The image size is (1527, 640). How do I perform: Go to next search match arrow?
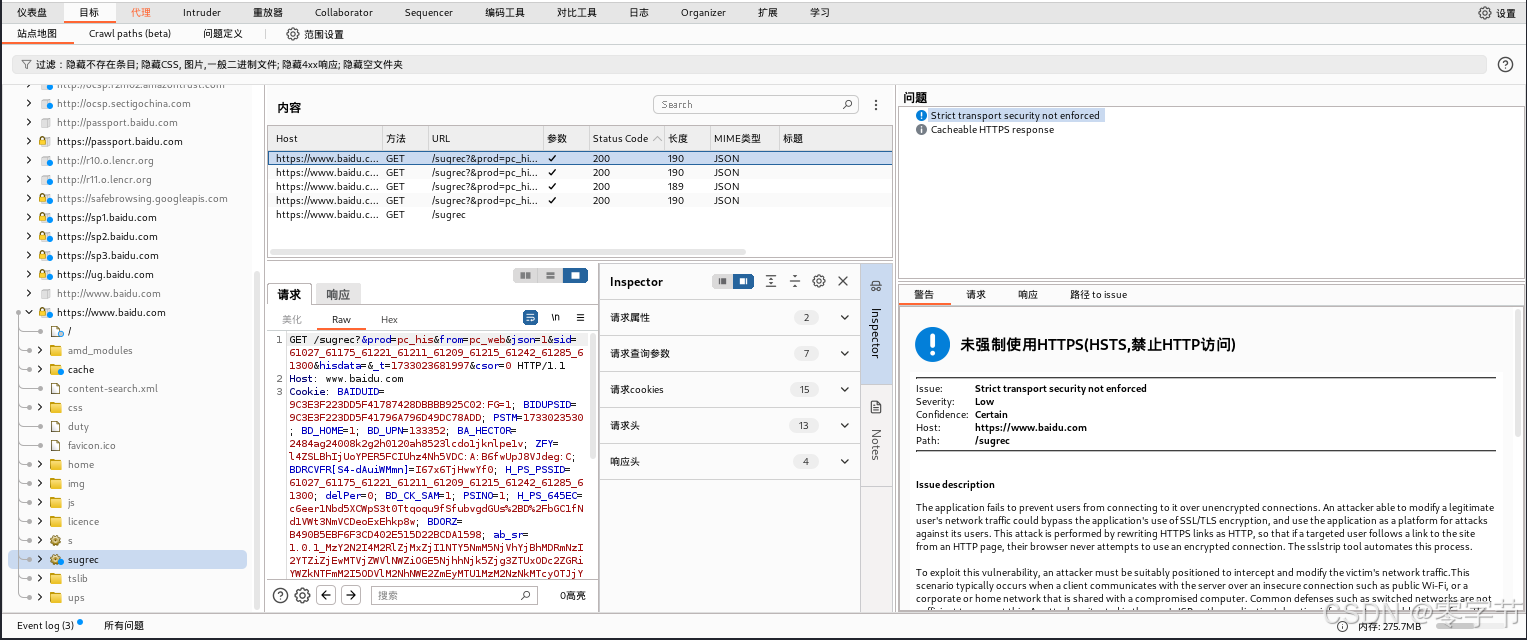(350, 595)
